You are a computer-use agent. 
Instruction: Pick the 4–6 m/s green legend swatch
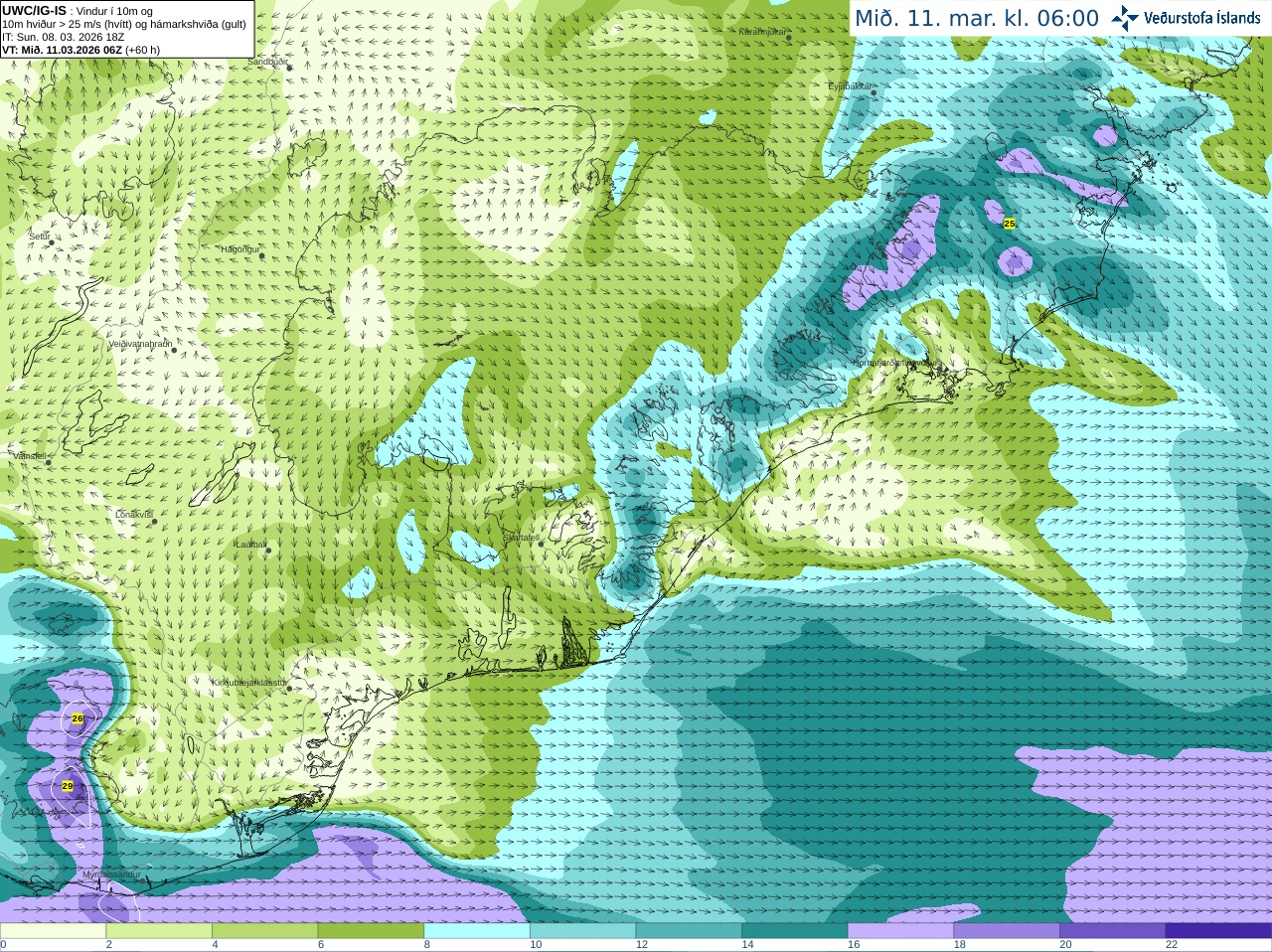[264, 930]
